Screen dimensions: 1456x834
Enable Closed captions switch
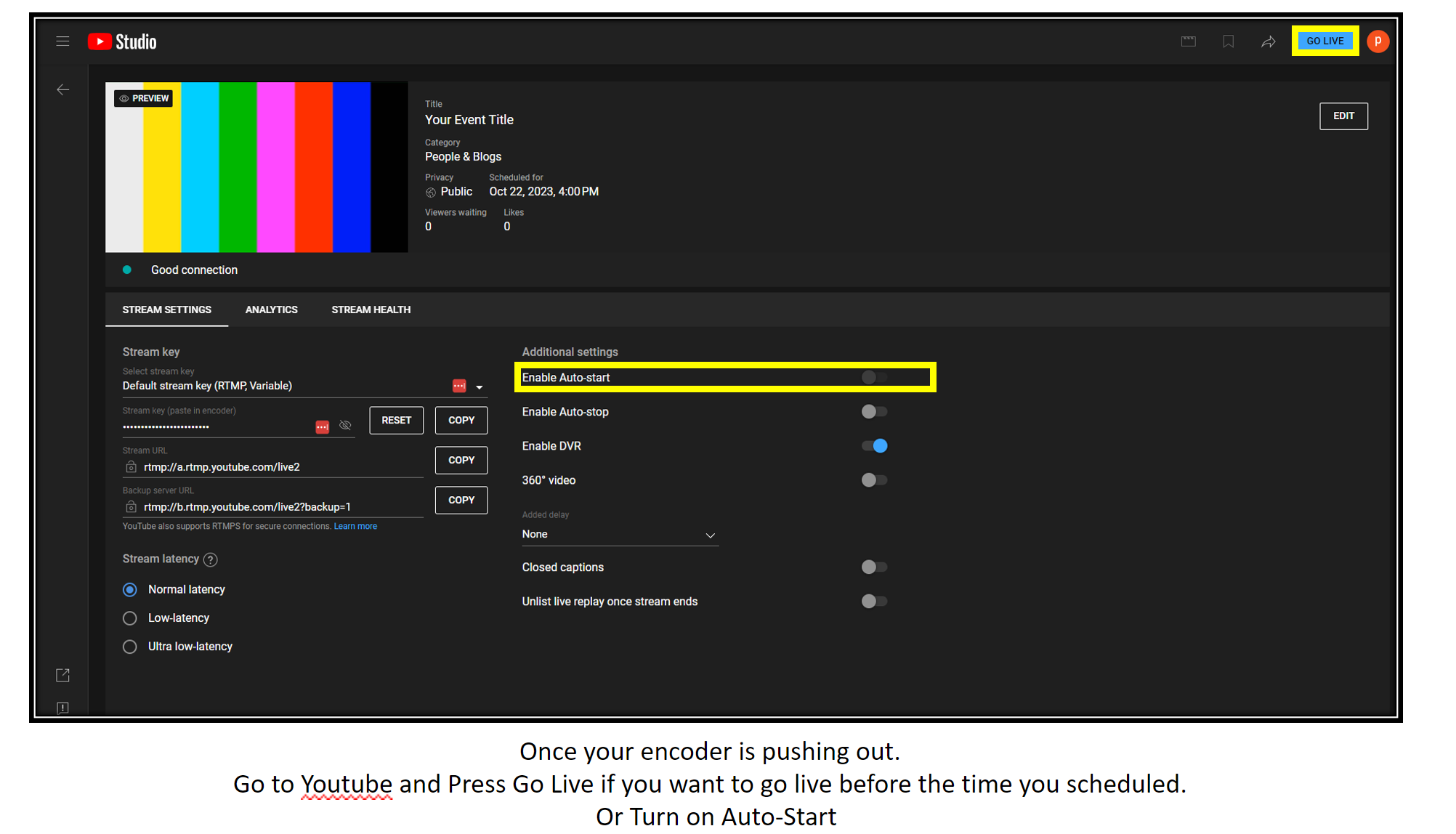(x=874, y=567)
